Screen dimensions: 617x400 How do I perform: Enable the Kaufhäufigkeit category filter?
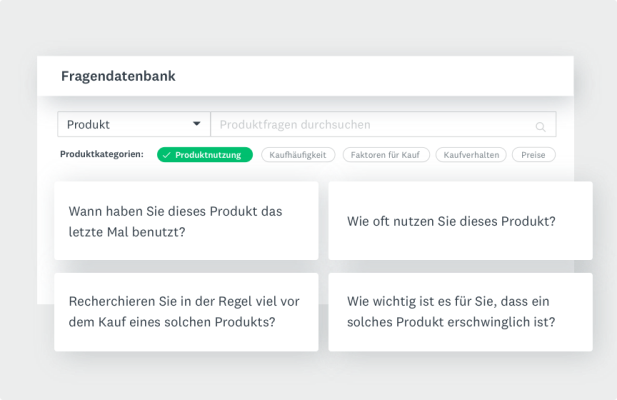(x=297, y=155)
